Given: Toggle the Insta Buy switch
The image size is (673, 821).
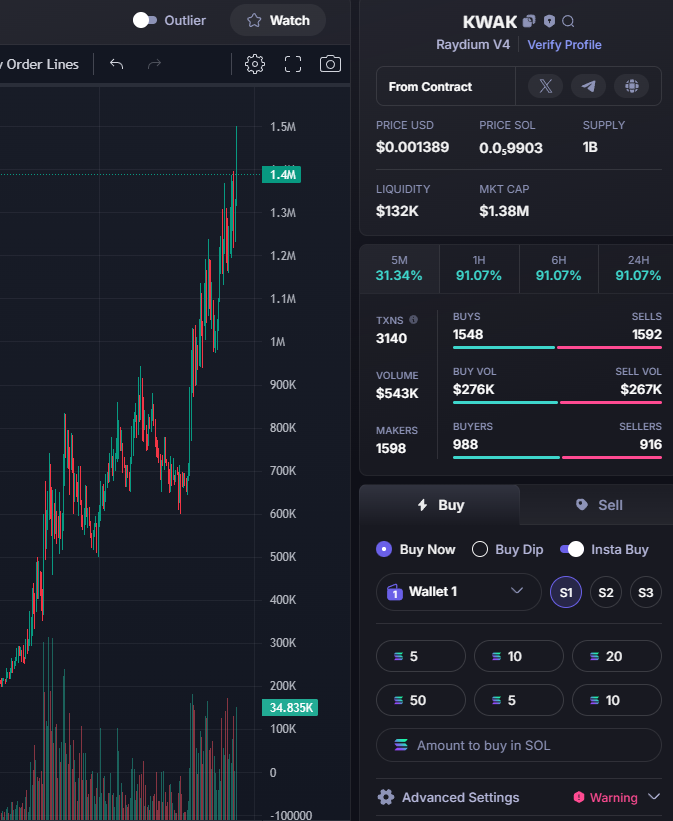Looking at the screenshot, I should [x=571, y=549].
